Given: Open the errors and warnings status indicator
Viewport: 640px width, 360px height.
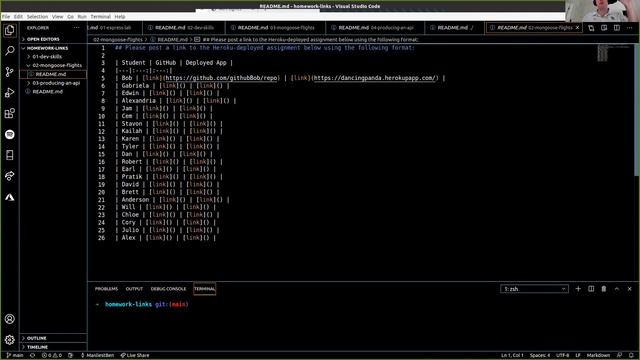Looking at the screenshot, I should (51, 356).
